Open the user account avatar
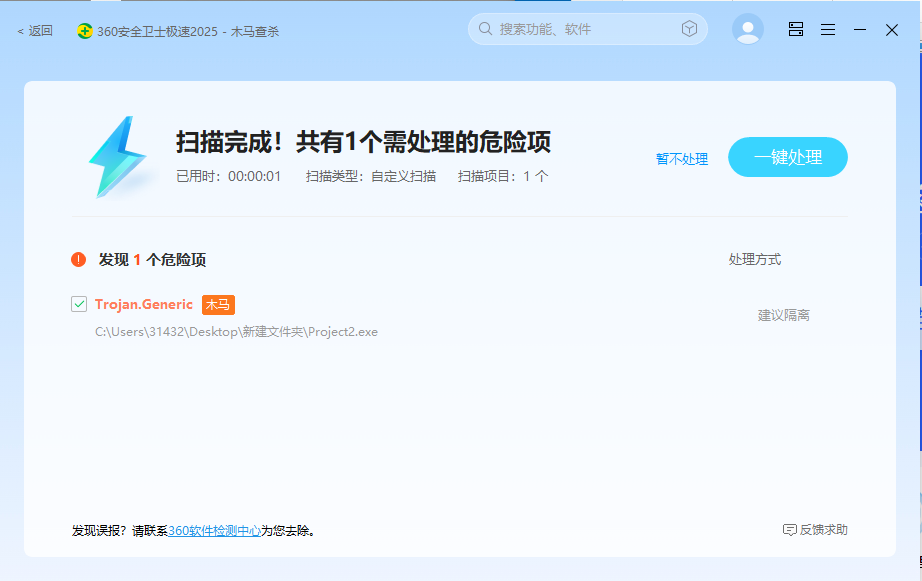Image resolution: width=922 pixels, height=581 pixels. click(747, 29)
